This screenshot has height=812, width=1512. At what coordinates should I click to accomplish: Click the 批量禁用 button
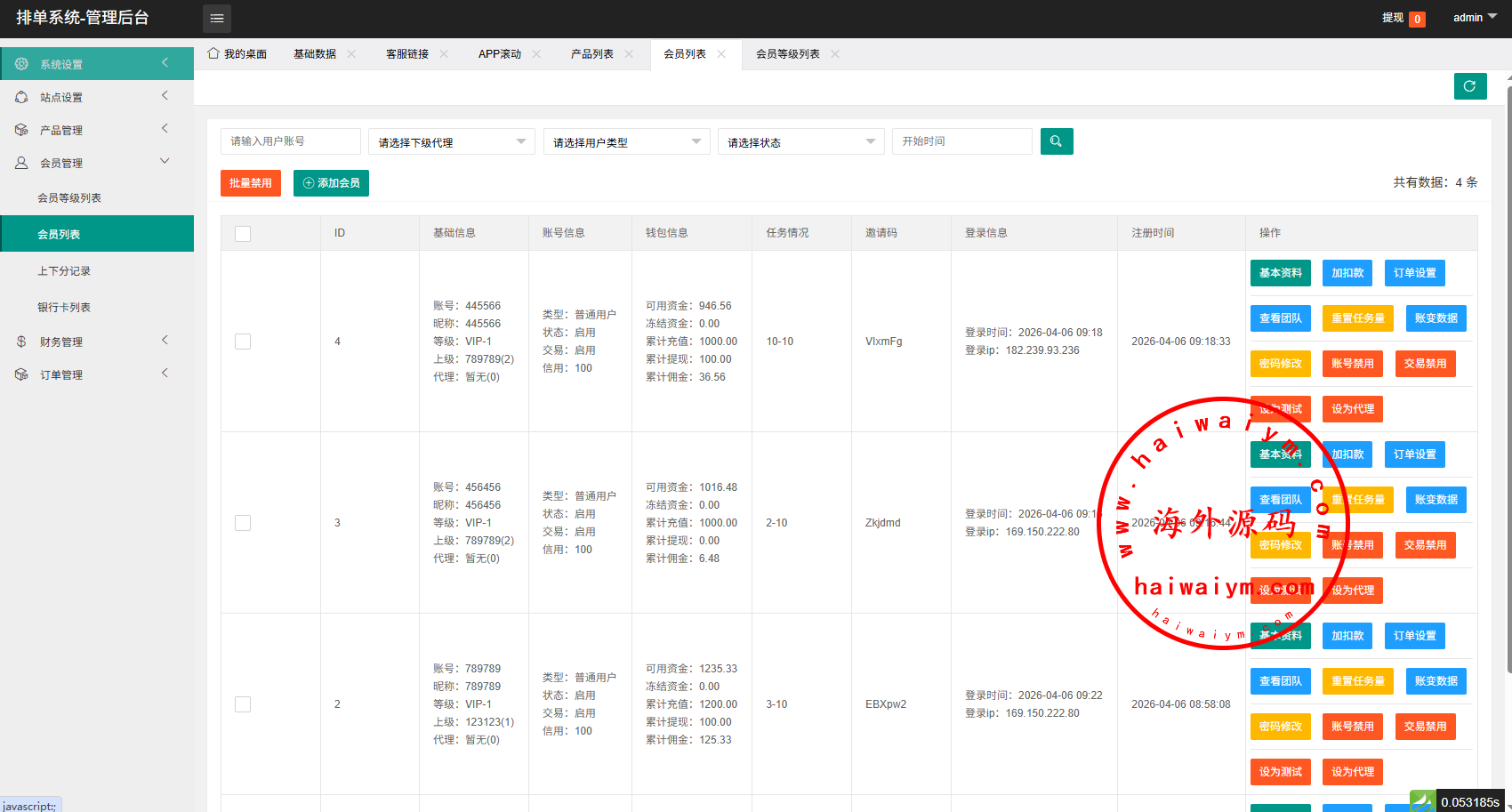251,183
